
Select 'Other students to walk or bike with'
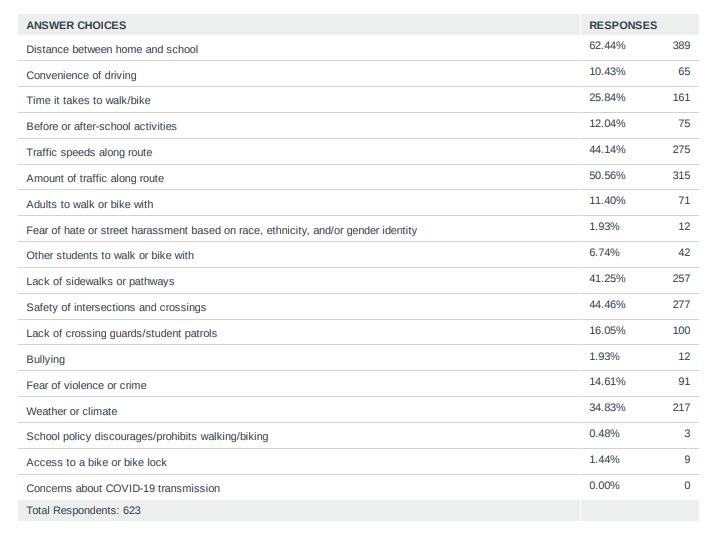[110, 256]
